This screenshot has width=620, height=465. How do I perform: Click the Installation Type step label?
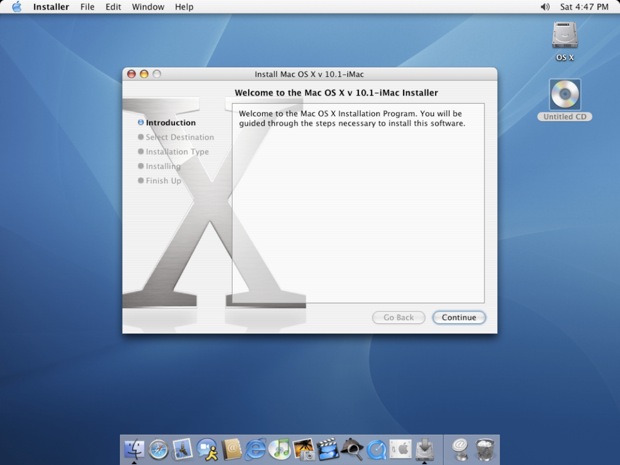(177, 152)
